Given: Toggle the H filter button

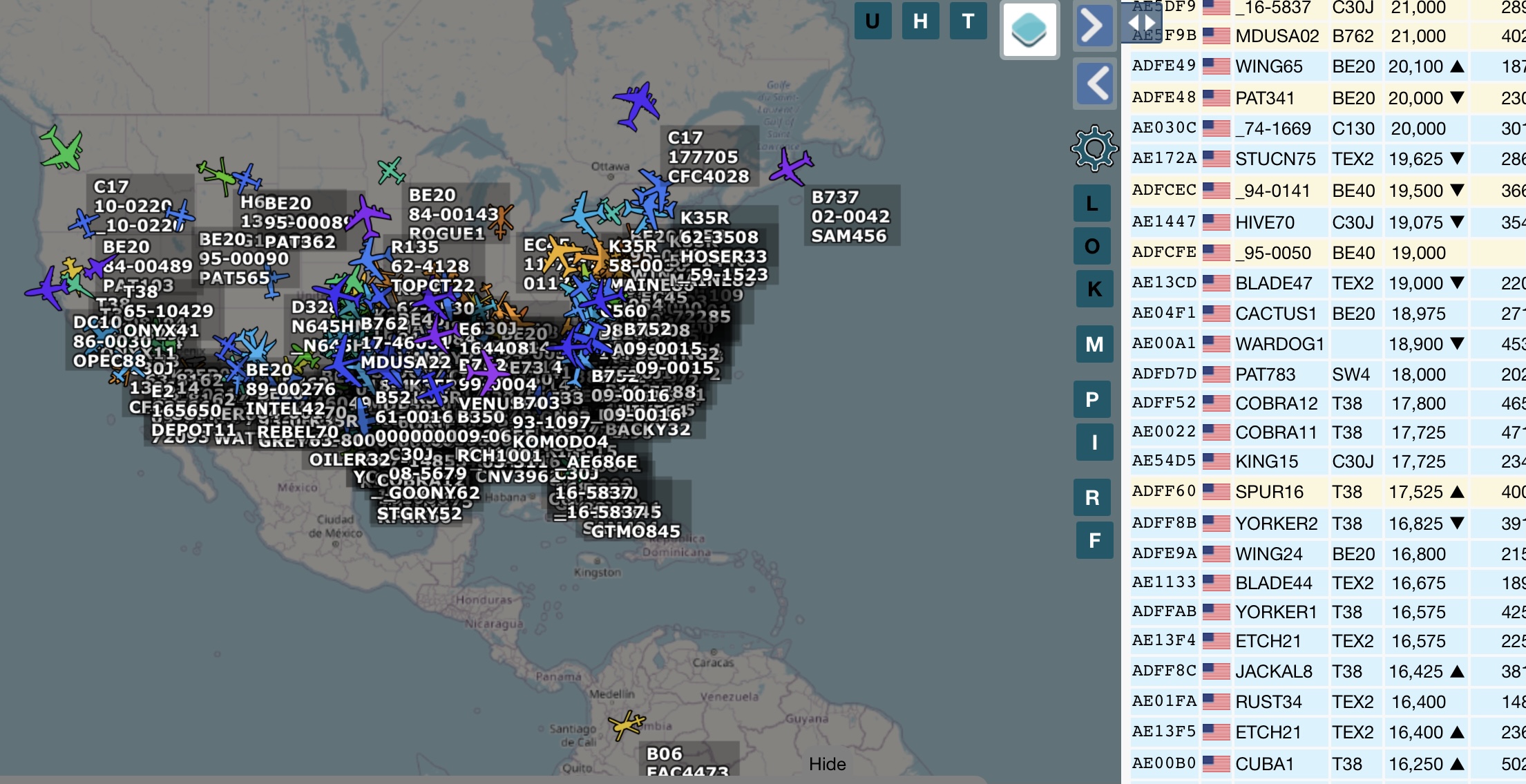Looking at the screenshot, I should (920, 21).
